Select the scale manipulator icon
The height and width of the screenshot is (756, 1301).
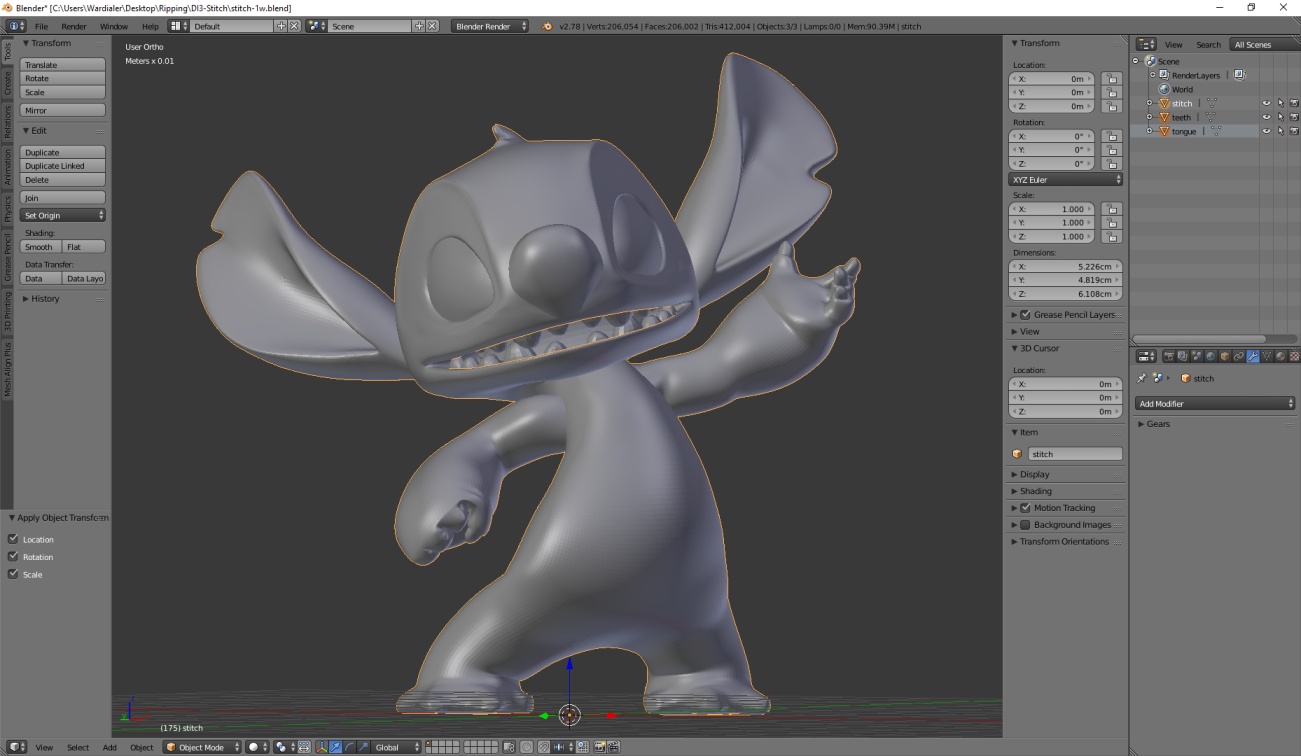coord(363,747)
